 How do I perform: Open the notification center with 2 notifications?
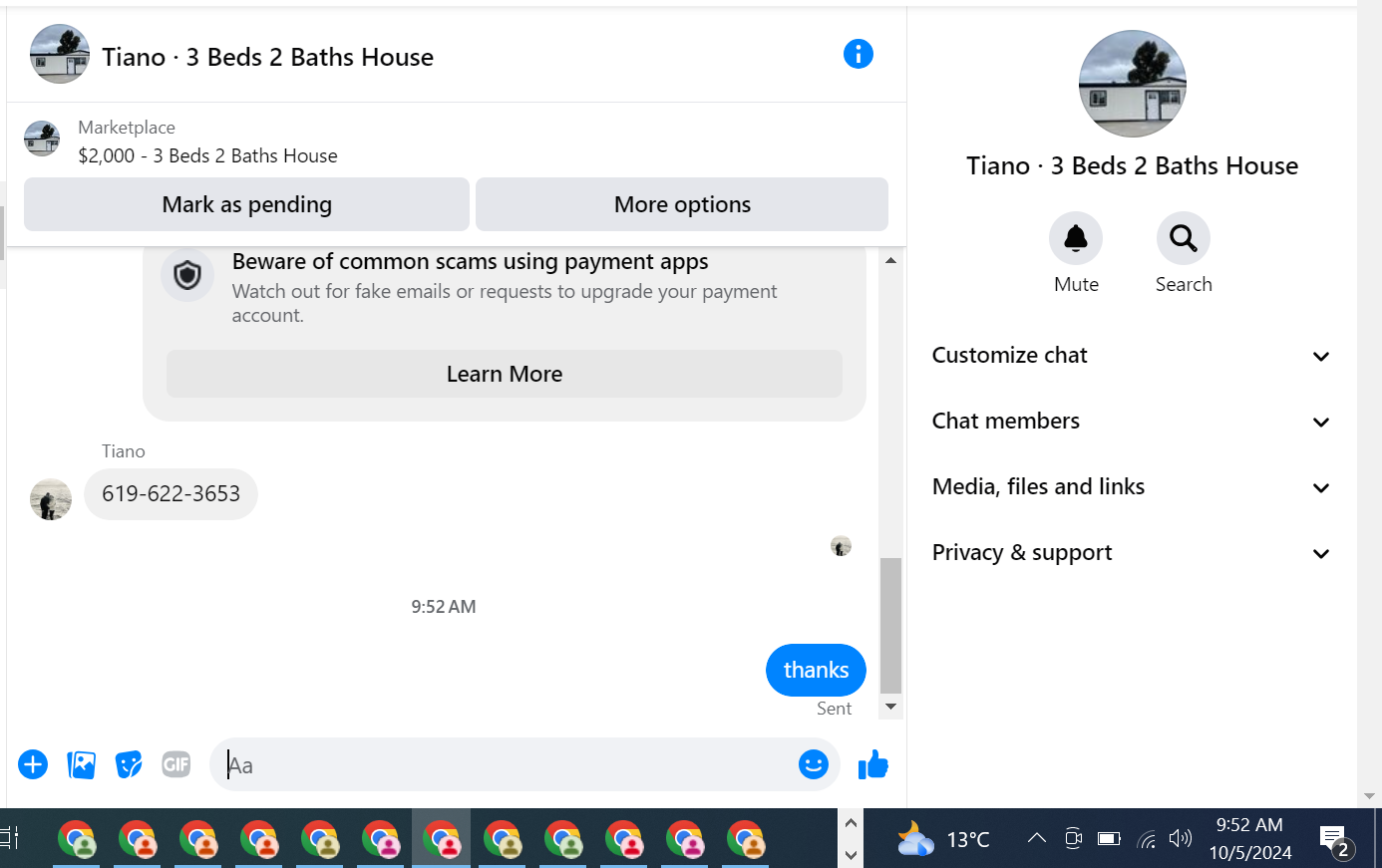1335,839
